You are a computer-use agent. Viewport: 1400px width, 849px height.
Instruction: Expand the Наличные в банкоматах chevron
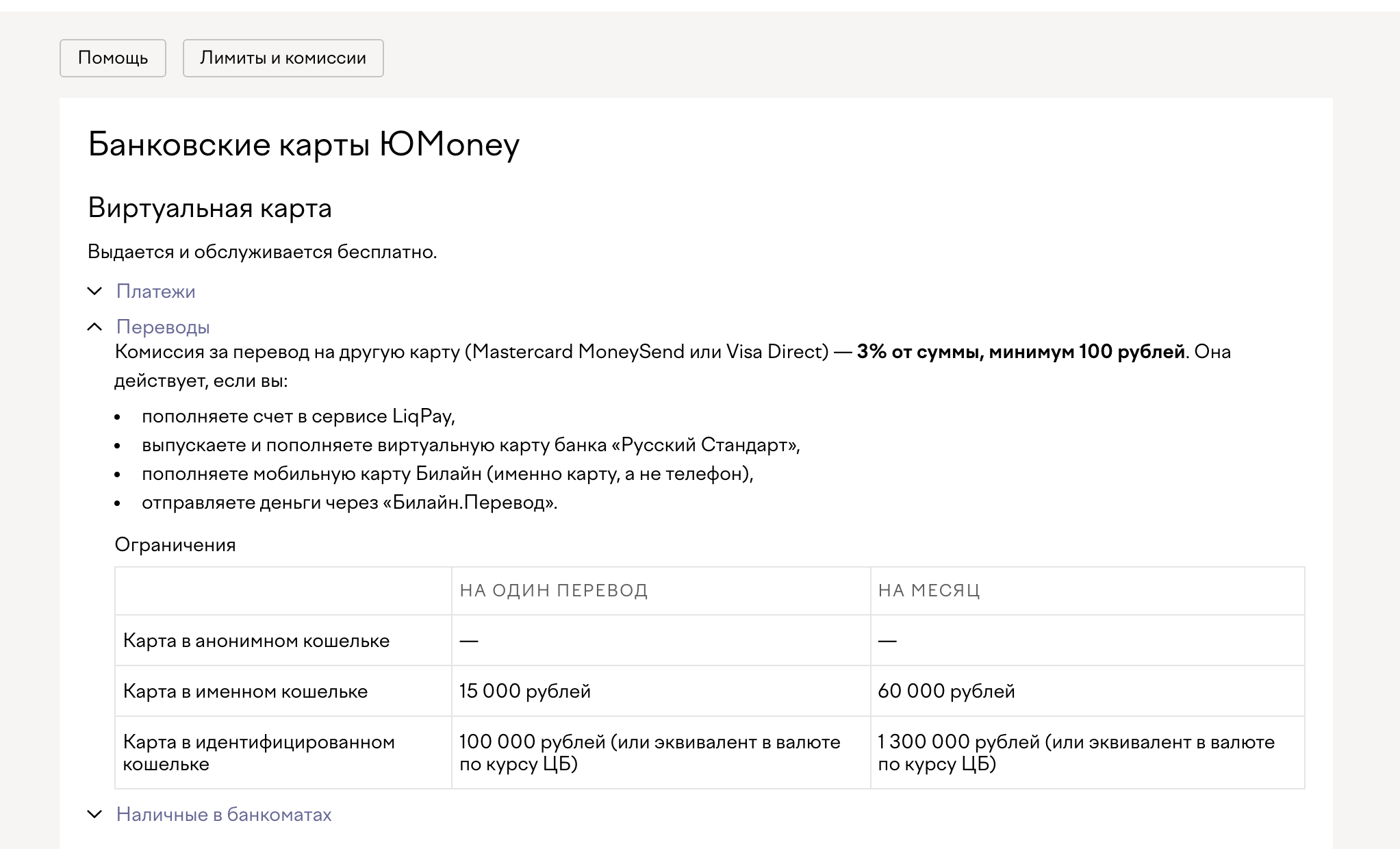pos(95,815)
